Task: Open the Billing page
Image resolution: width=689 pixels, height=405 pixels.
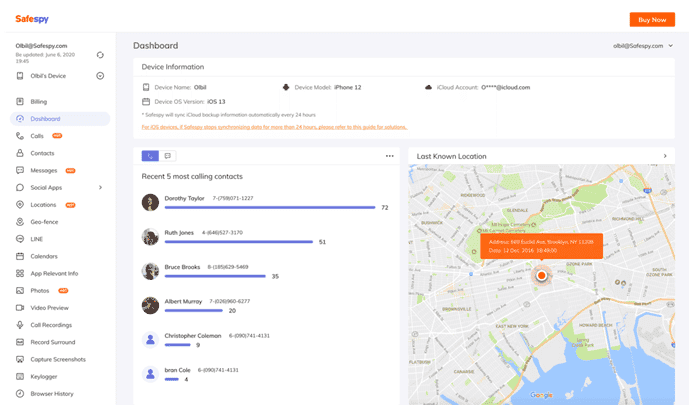Action: click(x=38, y=101)
